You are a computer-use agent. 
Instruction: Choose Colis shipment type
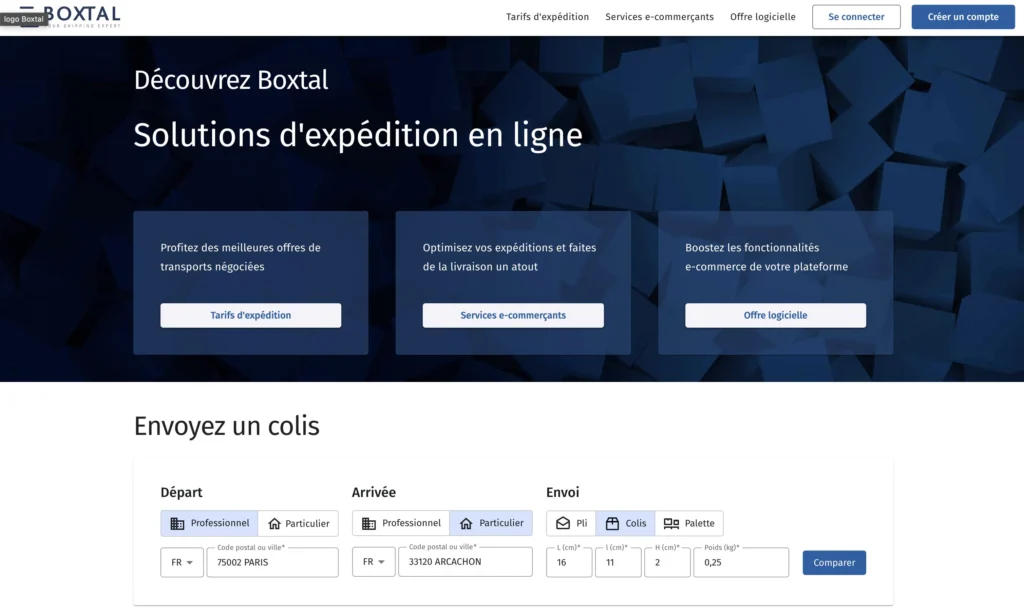coord(625,523)
